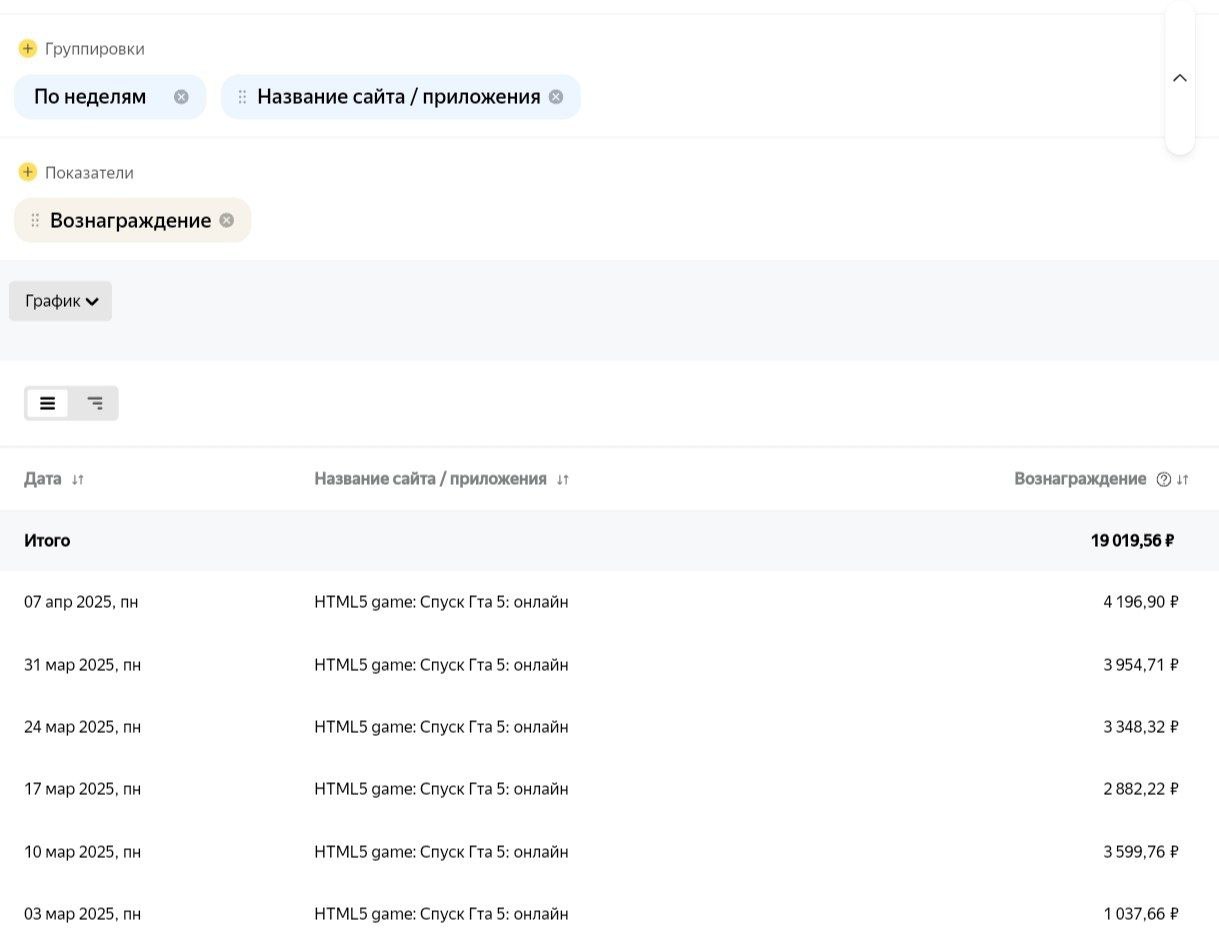1219x944 pixels.
Task: Remove the По неделям grouping chip
Action: click(181, 97)
